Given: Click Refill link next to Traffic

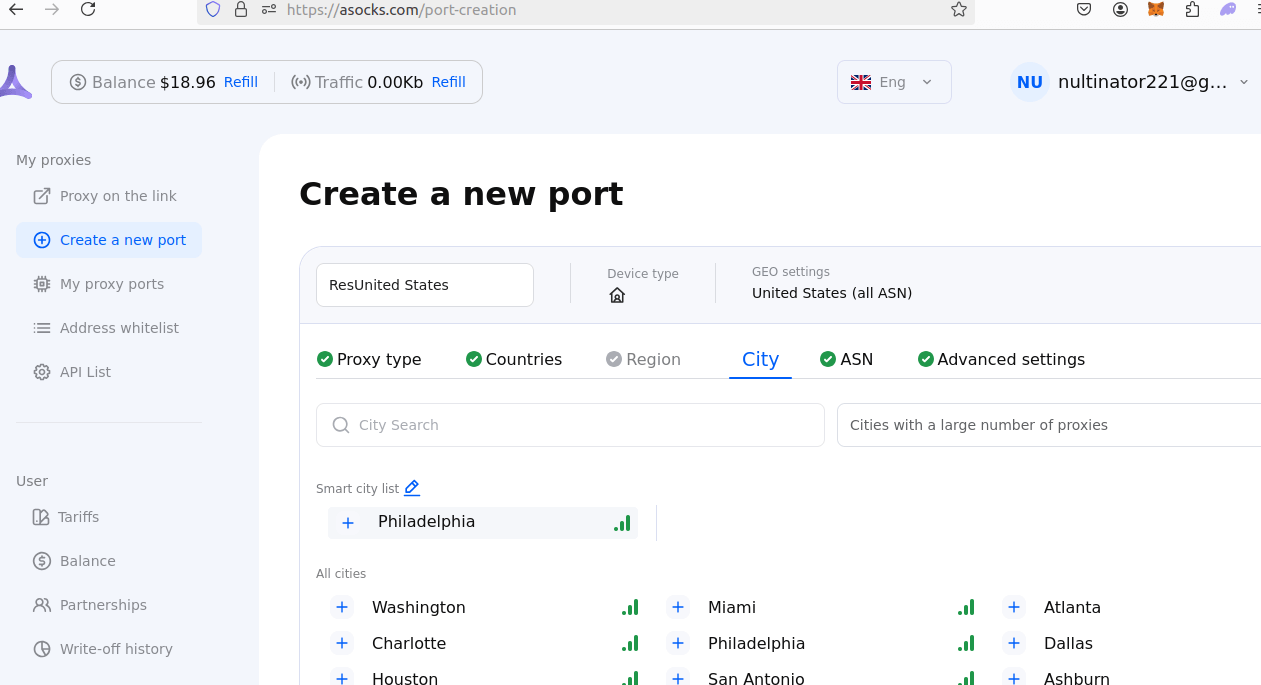Looking at the screenshot, I should click(448, 82).
